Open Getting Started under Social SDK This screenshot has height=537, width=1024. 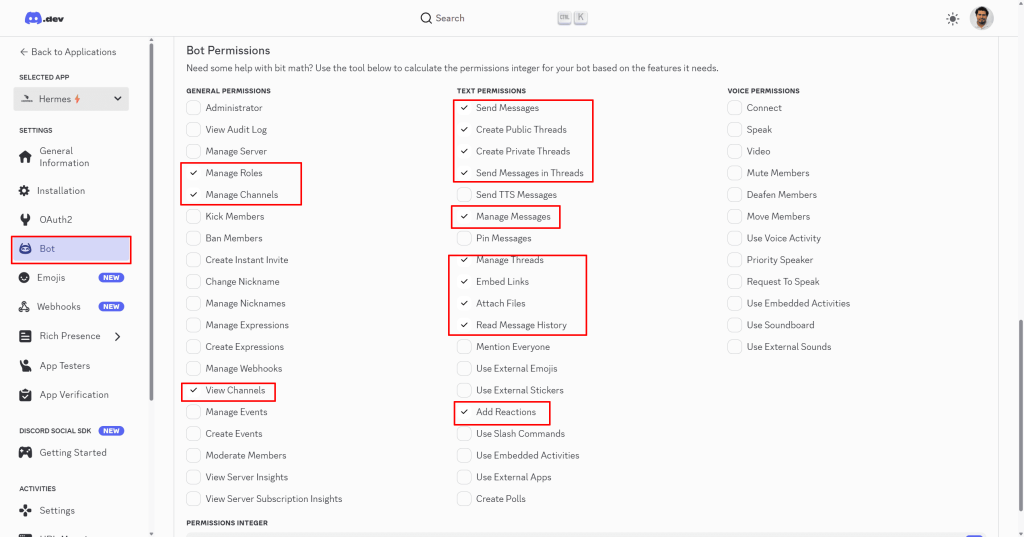click(72, 453)
